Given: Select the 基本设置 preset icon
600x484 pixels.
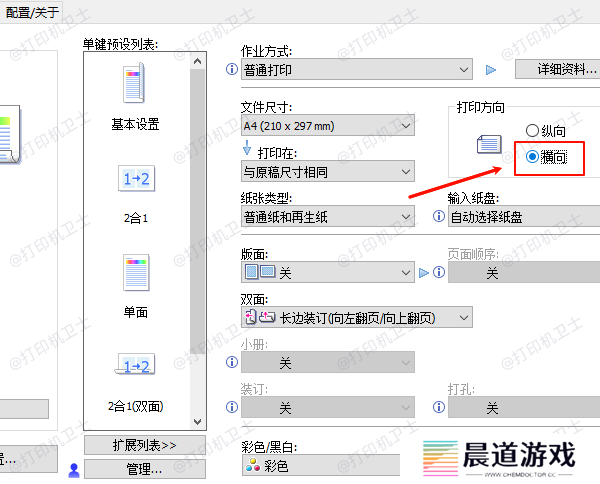Looking at the screenshot, I should [x=134, y=83].
